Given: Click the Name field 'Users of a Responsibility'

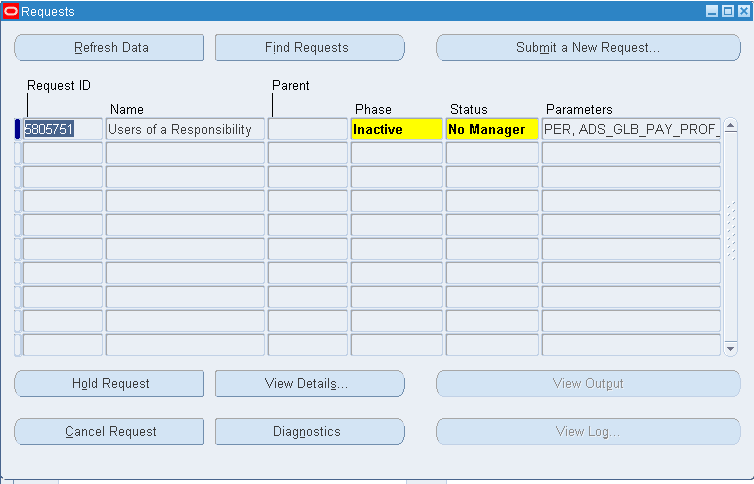Looking at the screenshot, I should [185, 129].
